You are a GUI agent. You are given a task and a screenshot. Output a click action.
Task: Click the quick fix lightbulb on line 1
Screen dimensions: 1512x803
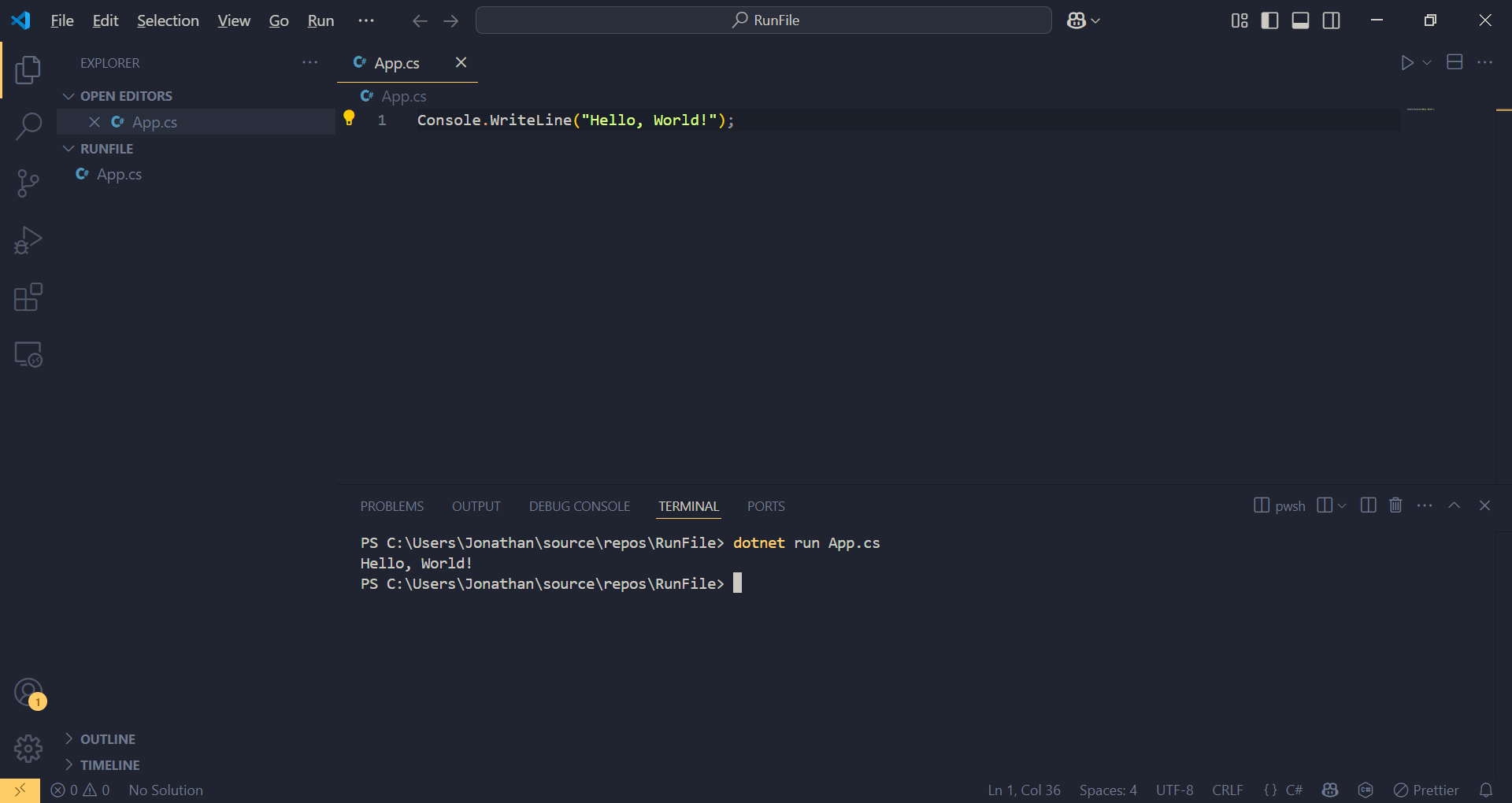point(350,118)
